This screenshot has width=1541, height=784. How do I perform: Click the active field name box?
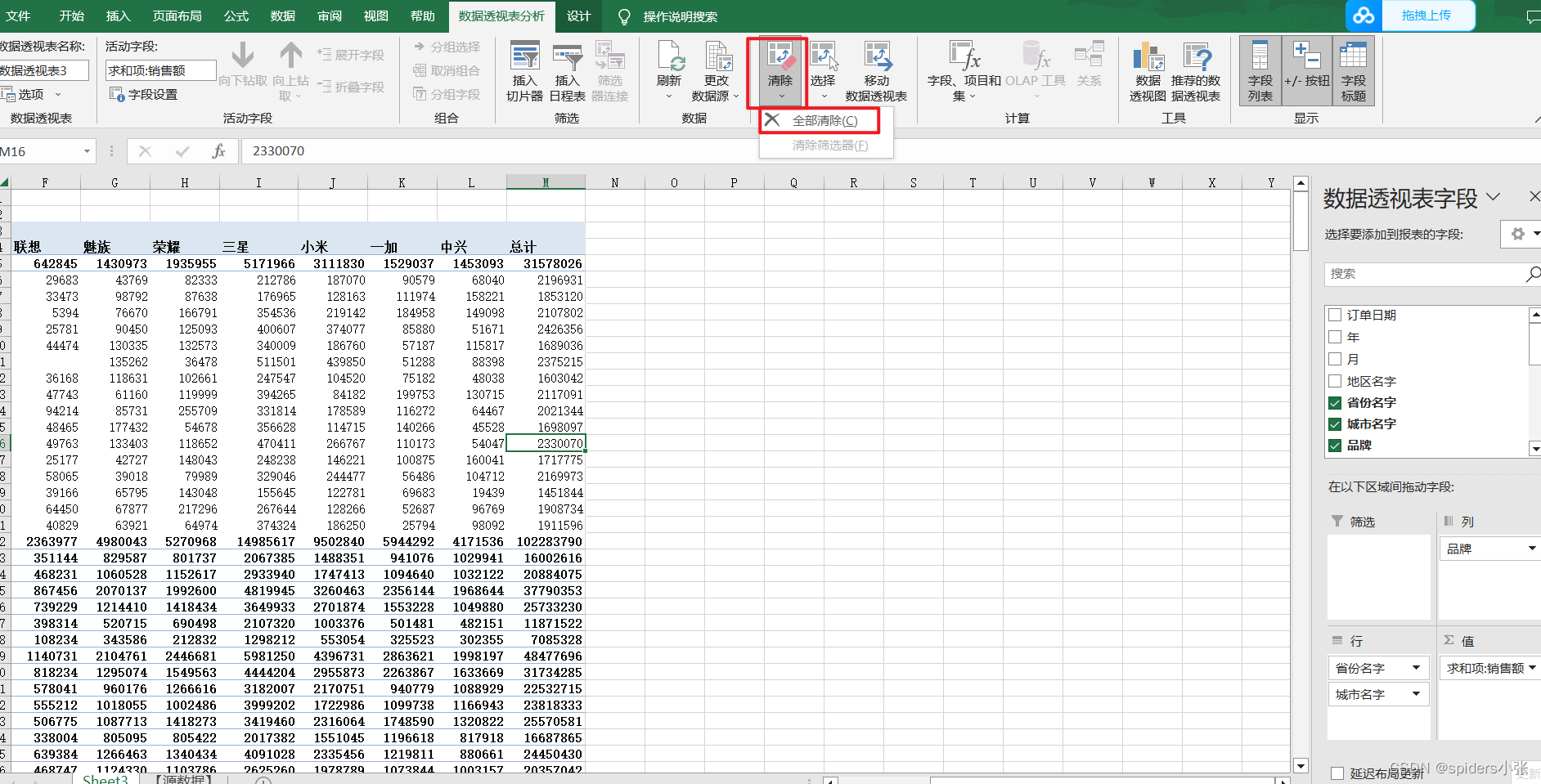160,70
